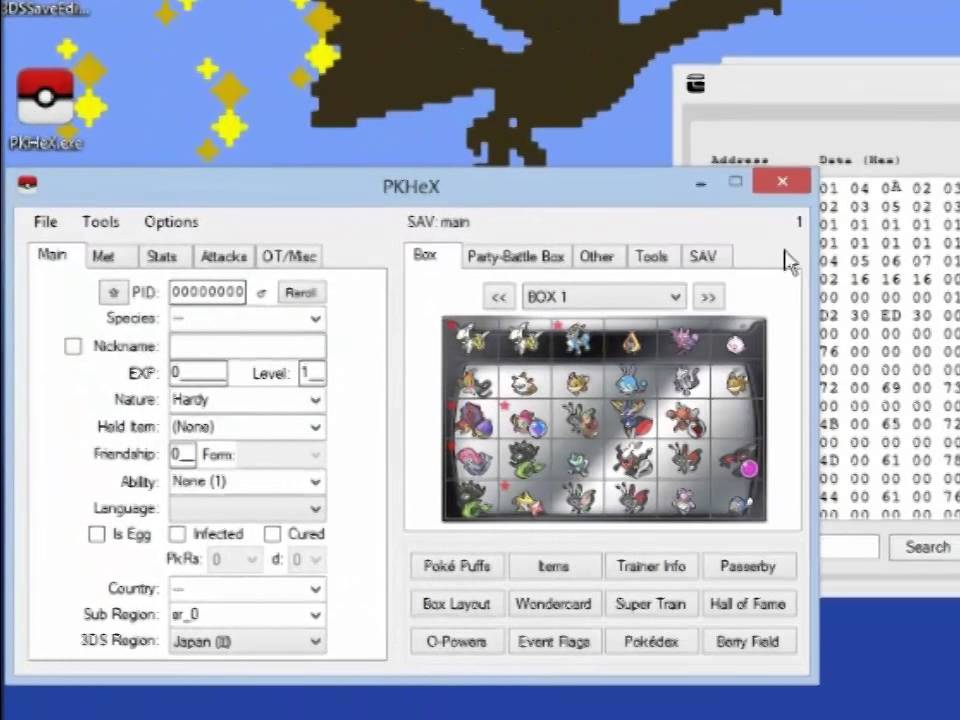The width and height of the screenshot is (960, 720).
Task: Select the purple Nidoking-like sprite in top row
Action: tap(684, 340)
